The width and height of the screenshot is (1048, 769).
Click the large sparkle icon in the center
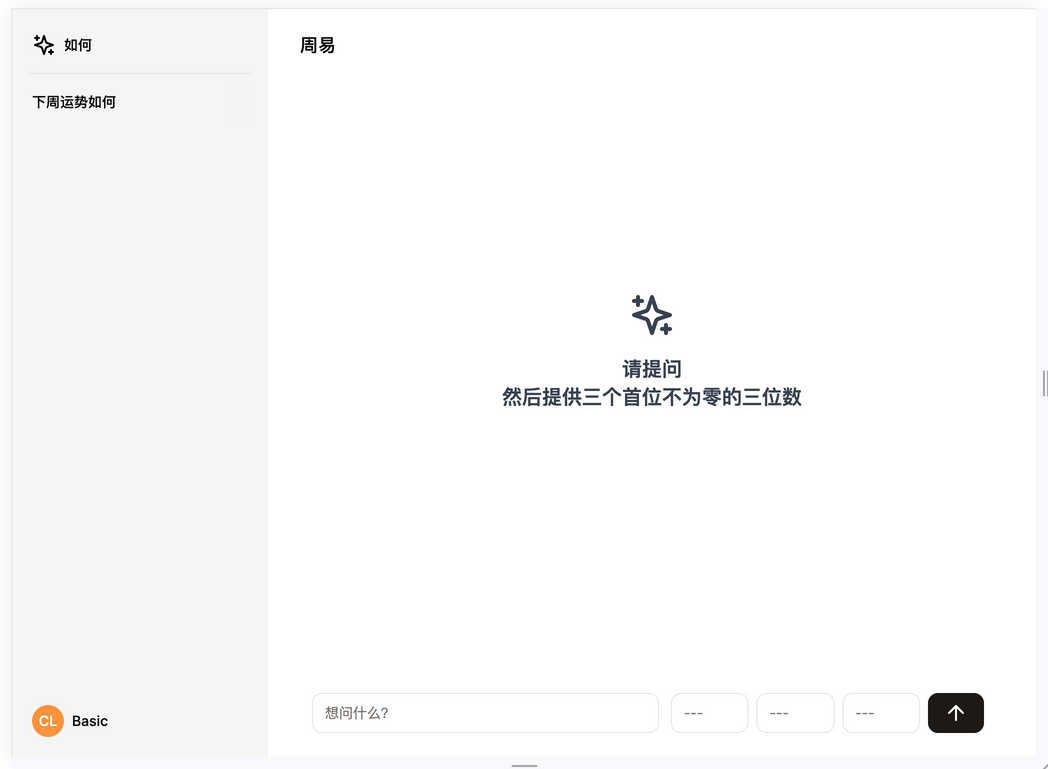click(652, 315)
